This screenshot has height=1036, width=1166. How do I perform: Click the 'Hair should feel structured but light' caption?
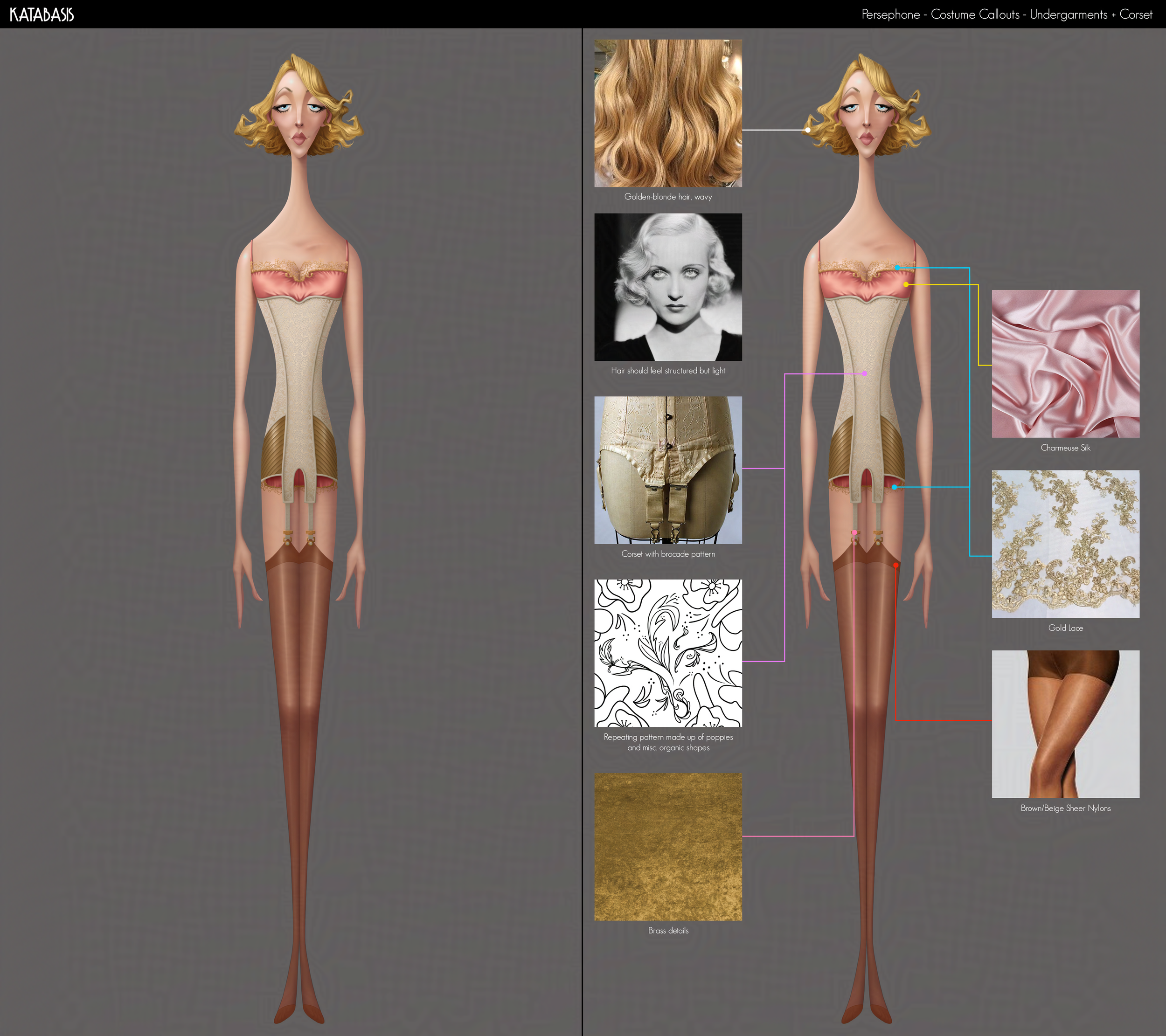[668, 371]
